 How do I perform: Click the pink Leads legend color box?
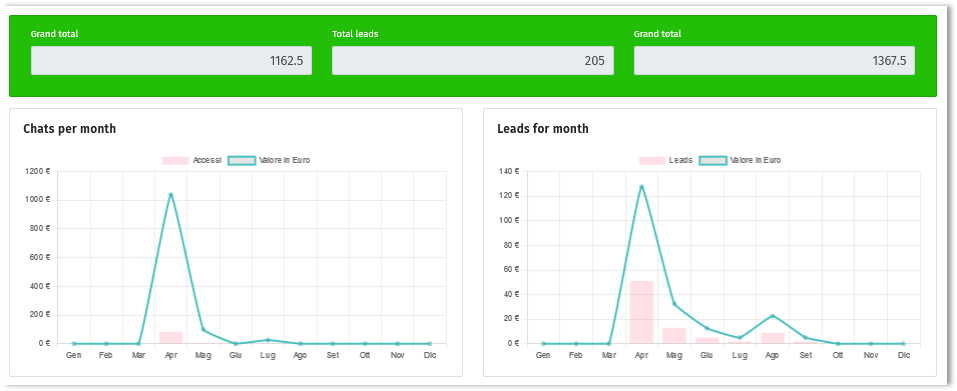[x=652, y=160]
